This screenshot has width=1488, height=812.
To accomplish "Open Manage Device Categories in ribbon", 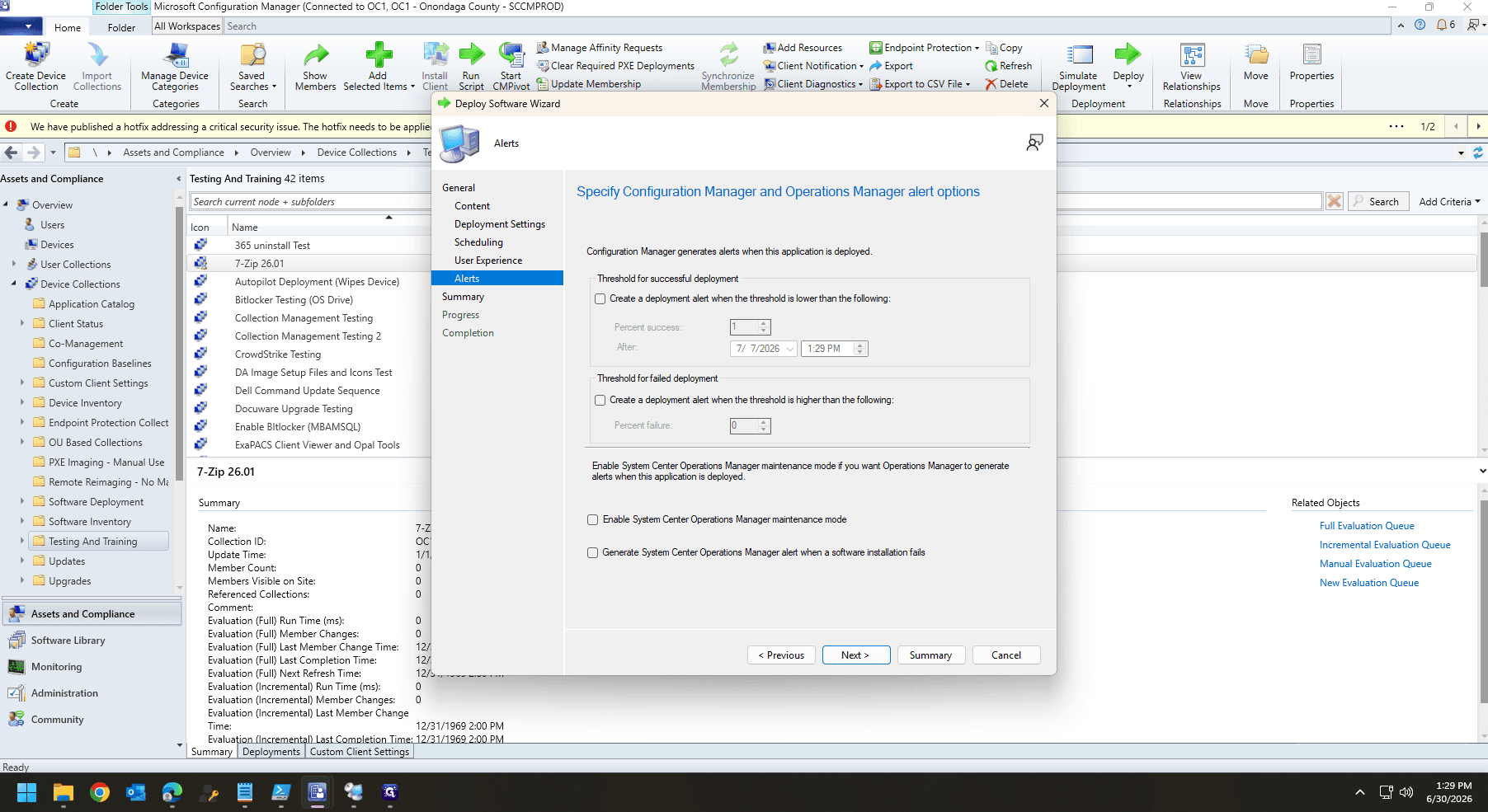I will (x=175, y=66).
